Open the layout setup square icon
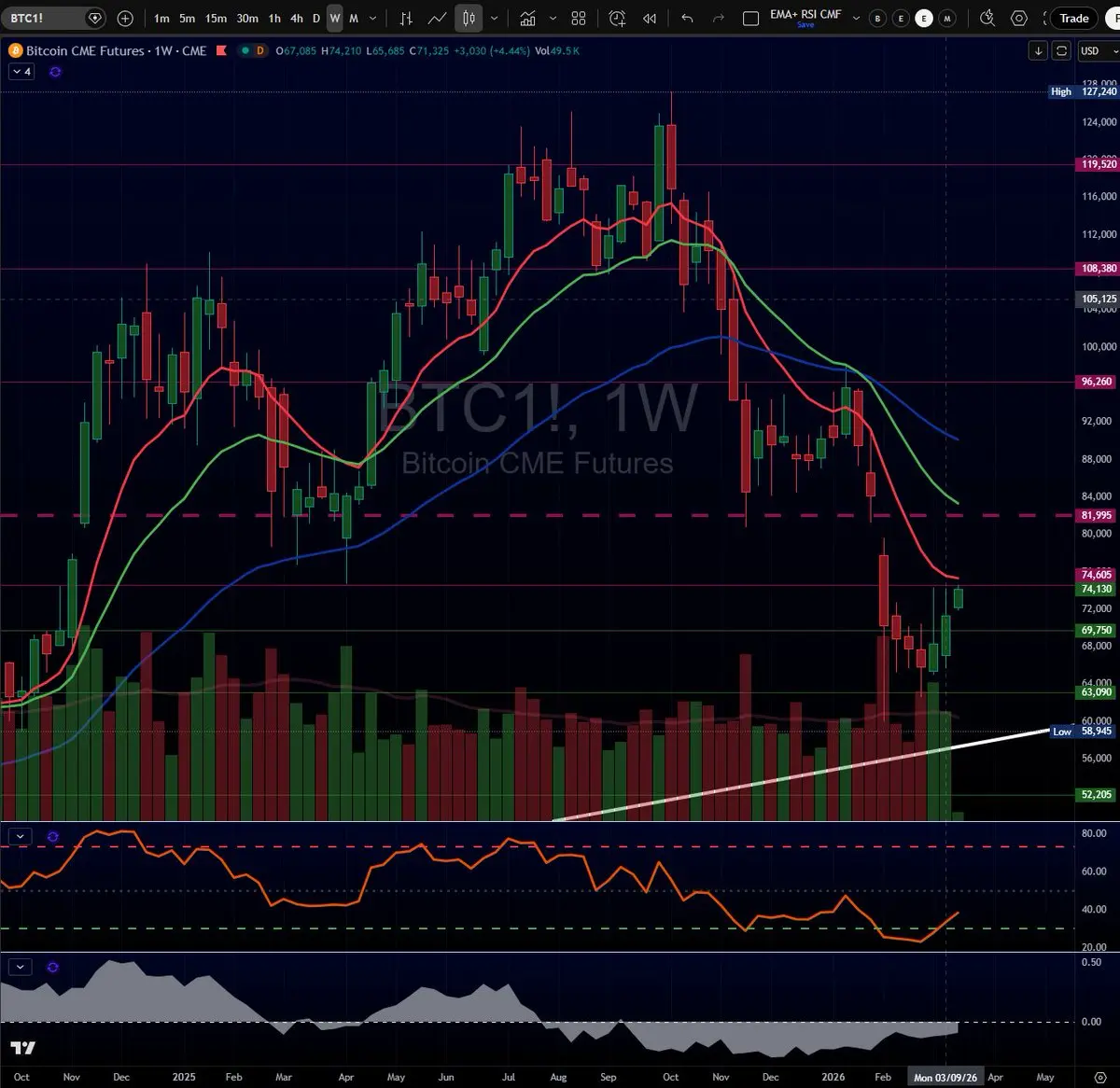Screen dimensions: 1120x1088 750,18
